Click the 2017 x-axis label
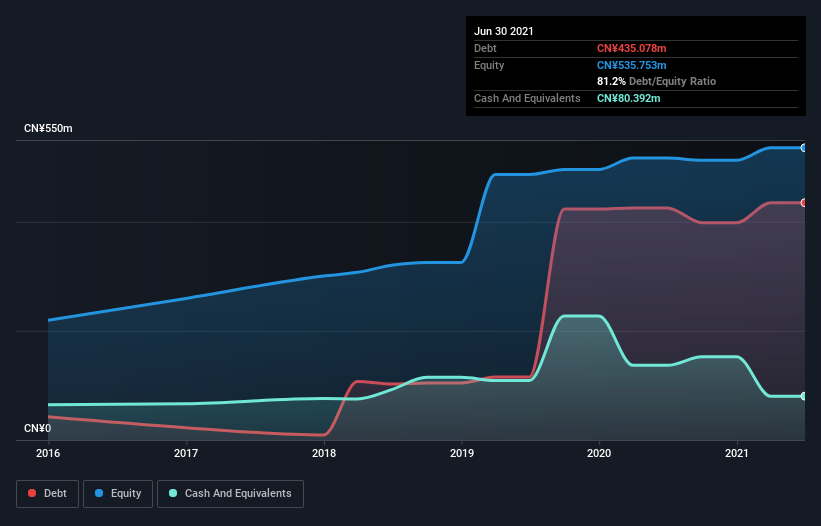Image resolution: width=821 pixels, height=526 pixels. (x=186, y=453)
